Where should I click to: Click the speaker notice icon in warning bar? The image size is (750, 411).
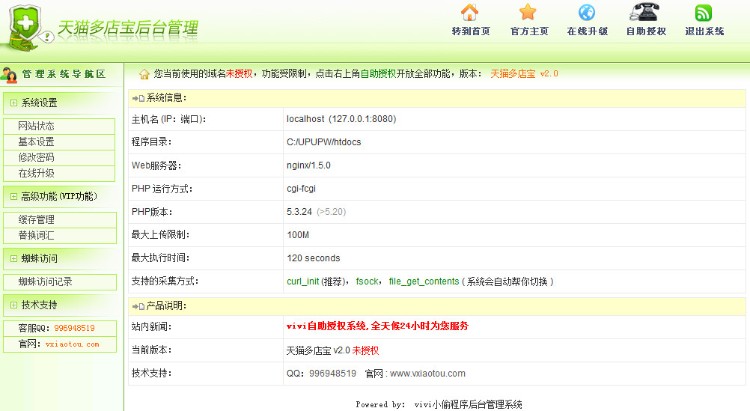coord(144,74)
